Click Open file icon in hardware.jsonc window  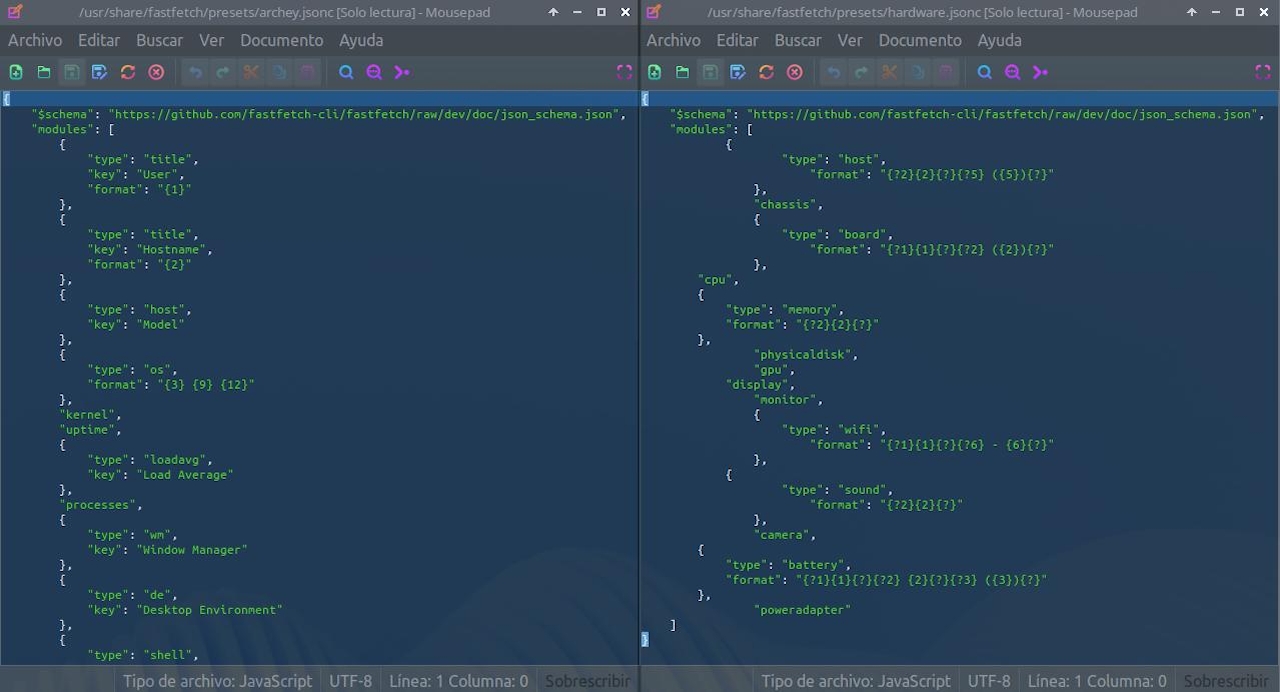pos(682,72)
